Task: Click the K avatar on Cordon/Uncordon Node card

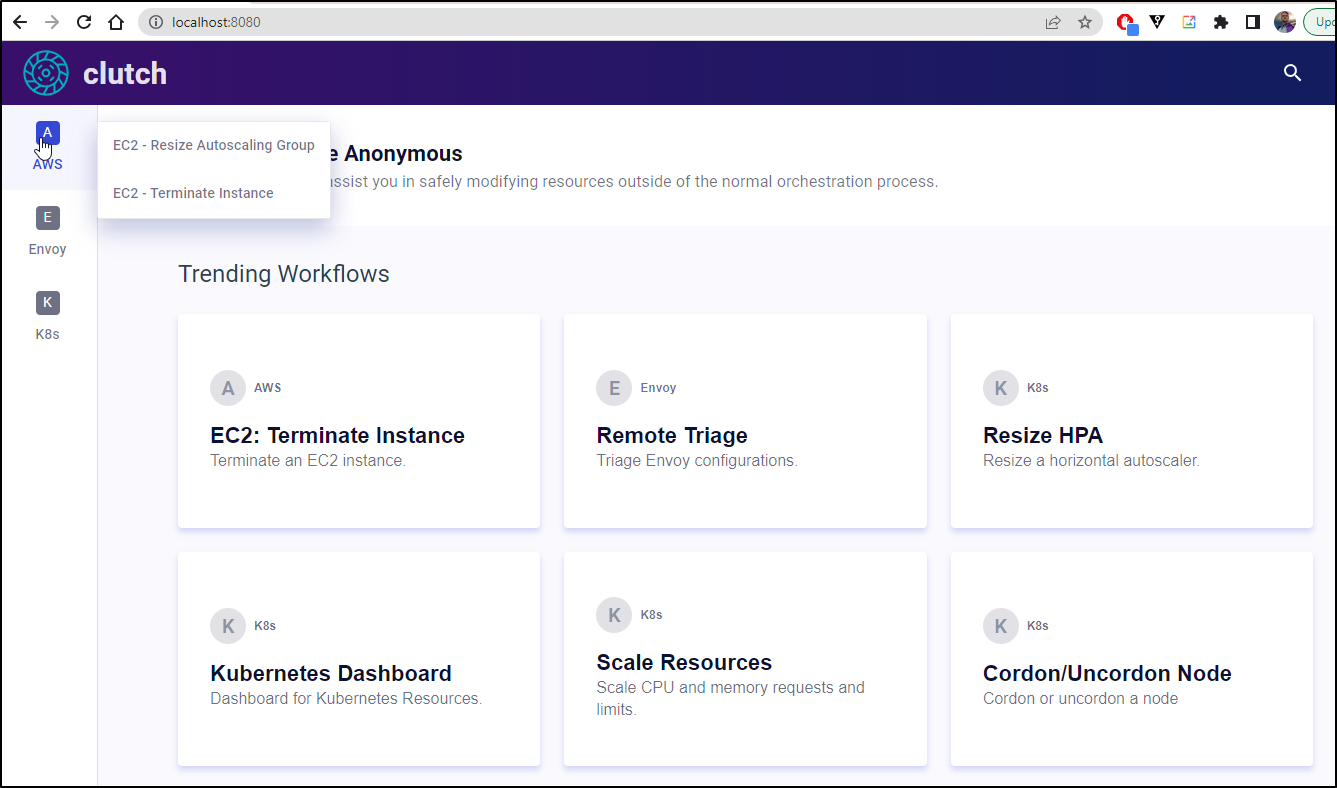Action: pos(1001,626)
